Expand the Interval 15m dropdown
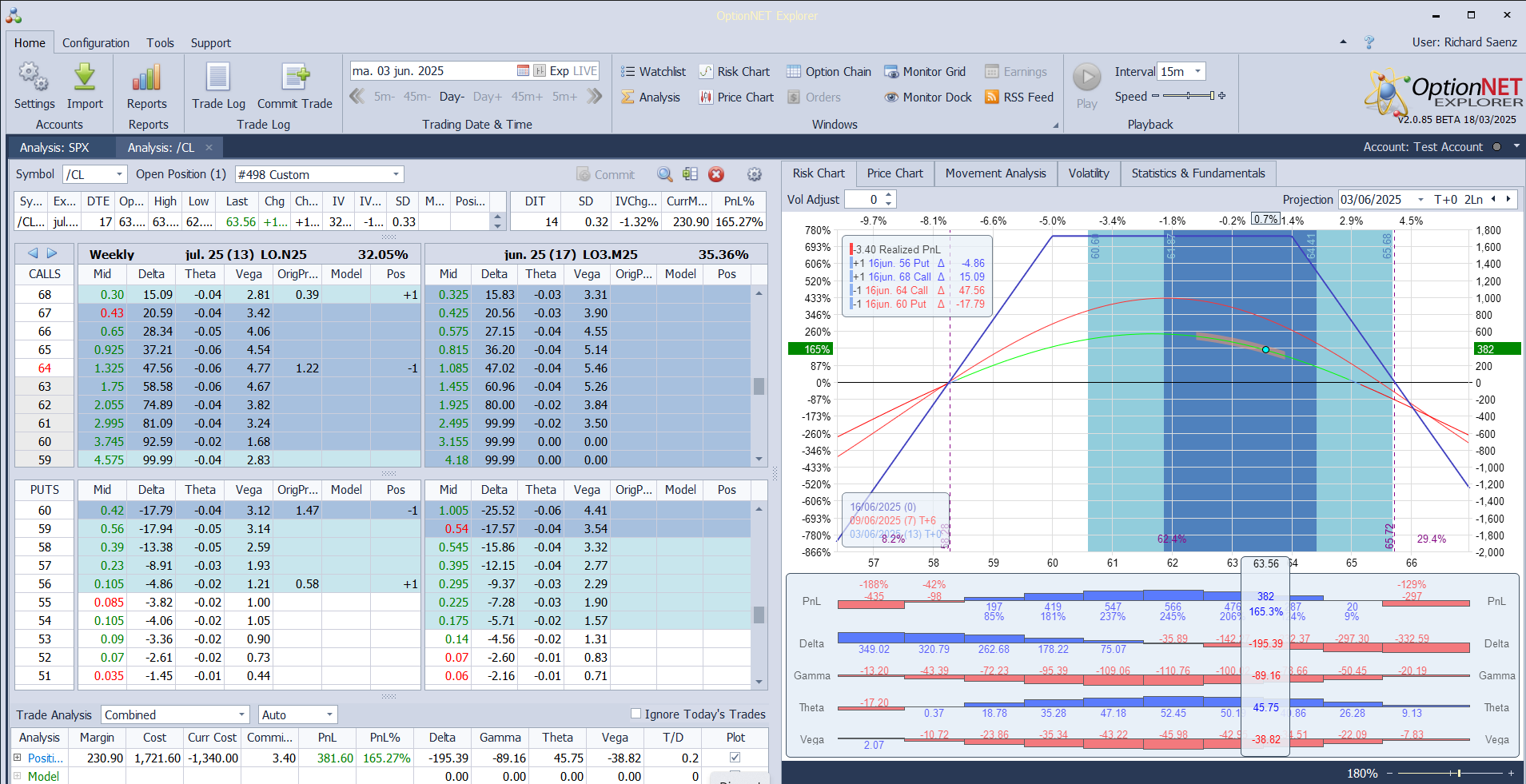 coord(1197,71)
